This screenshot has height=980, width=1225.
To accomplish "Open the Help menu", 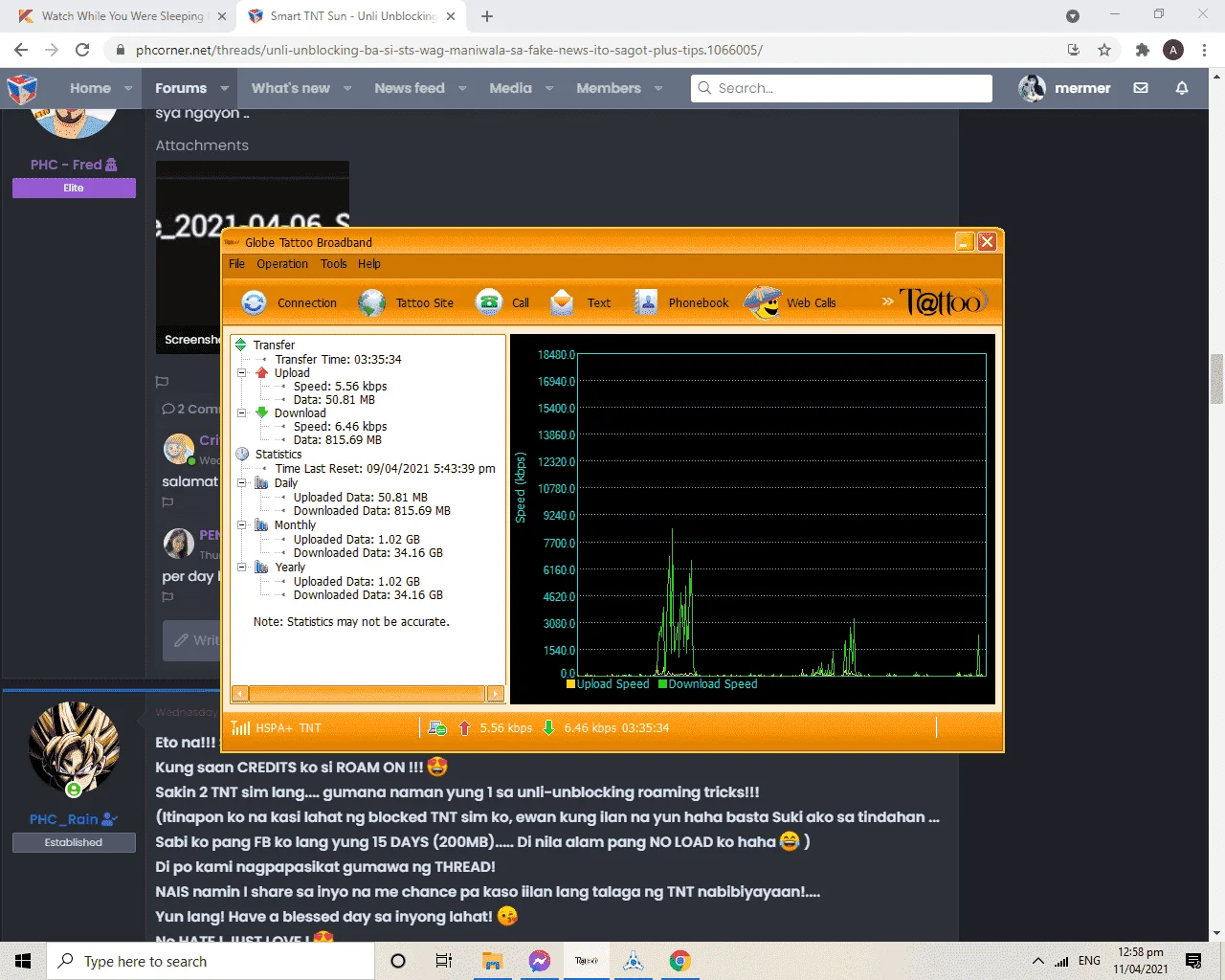I will [x=369, y=264].
